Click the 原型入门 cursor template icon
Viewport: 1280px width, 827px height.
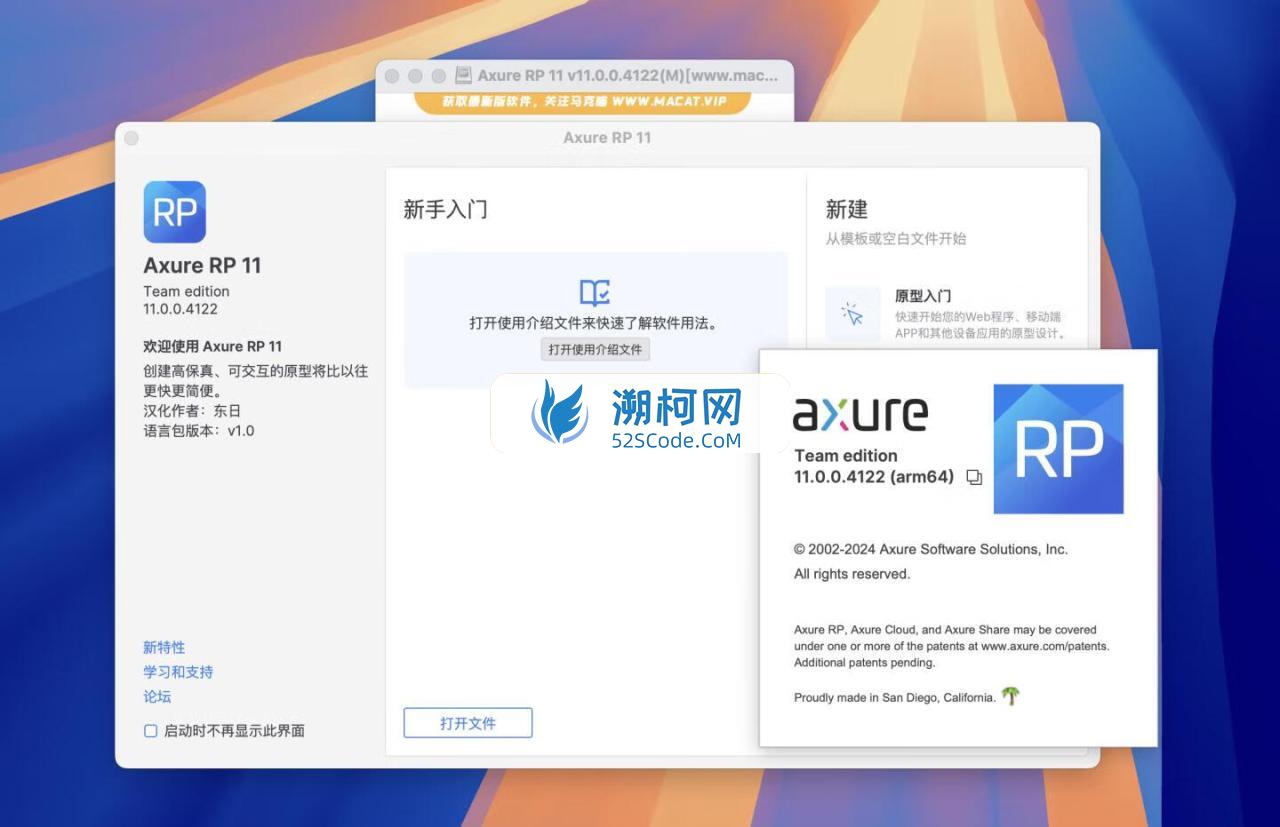coord(853,314)
